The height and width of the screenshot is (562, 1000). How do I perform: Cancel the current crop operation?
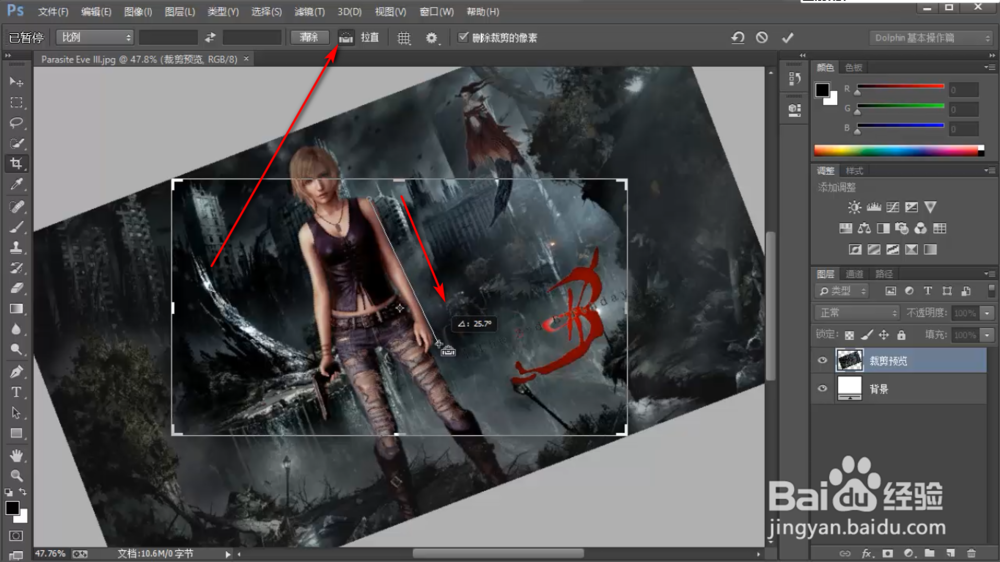tap(762, 38)
